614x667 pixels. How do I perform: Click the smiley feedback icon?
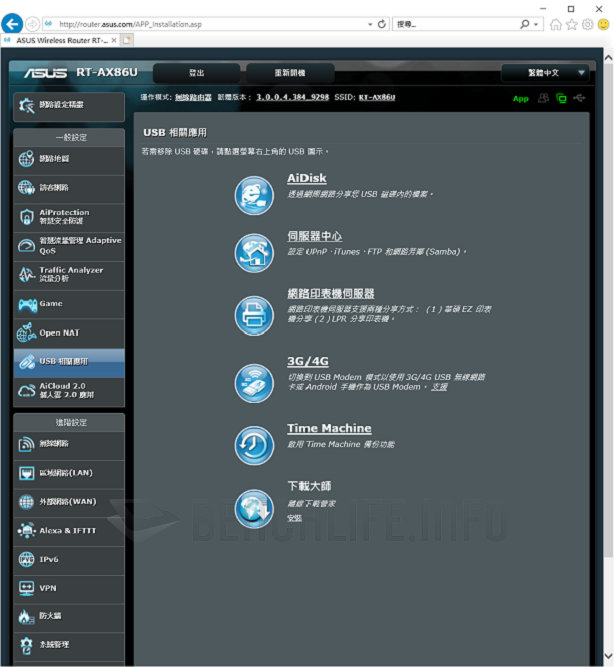click(x=603, y=24)
